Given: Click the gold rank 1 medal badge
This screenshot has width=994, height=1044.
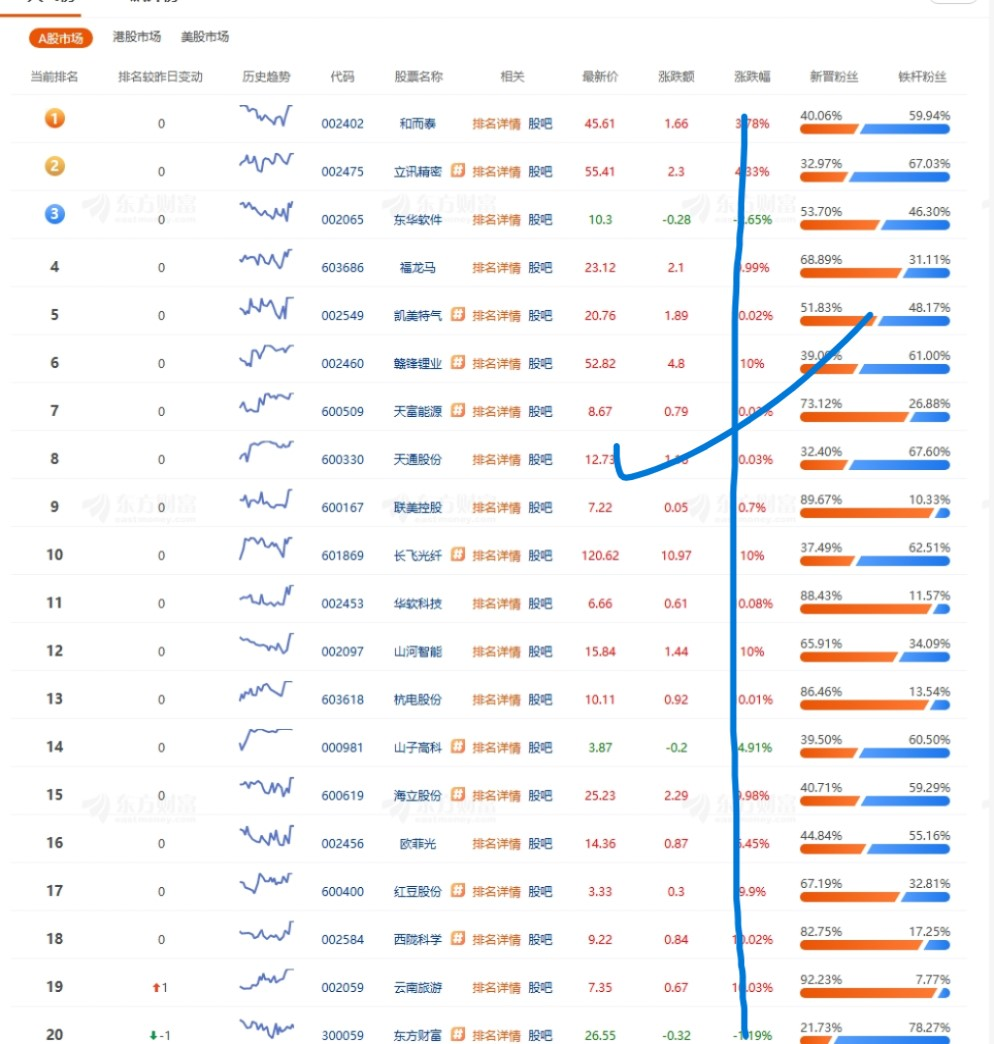Looking at the screenshot, I should (x=55, y=119).
